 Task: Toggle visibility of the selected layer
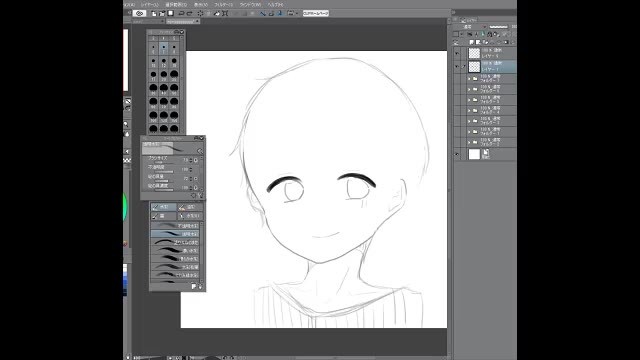pyautogui.click(x=457, y=67)
